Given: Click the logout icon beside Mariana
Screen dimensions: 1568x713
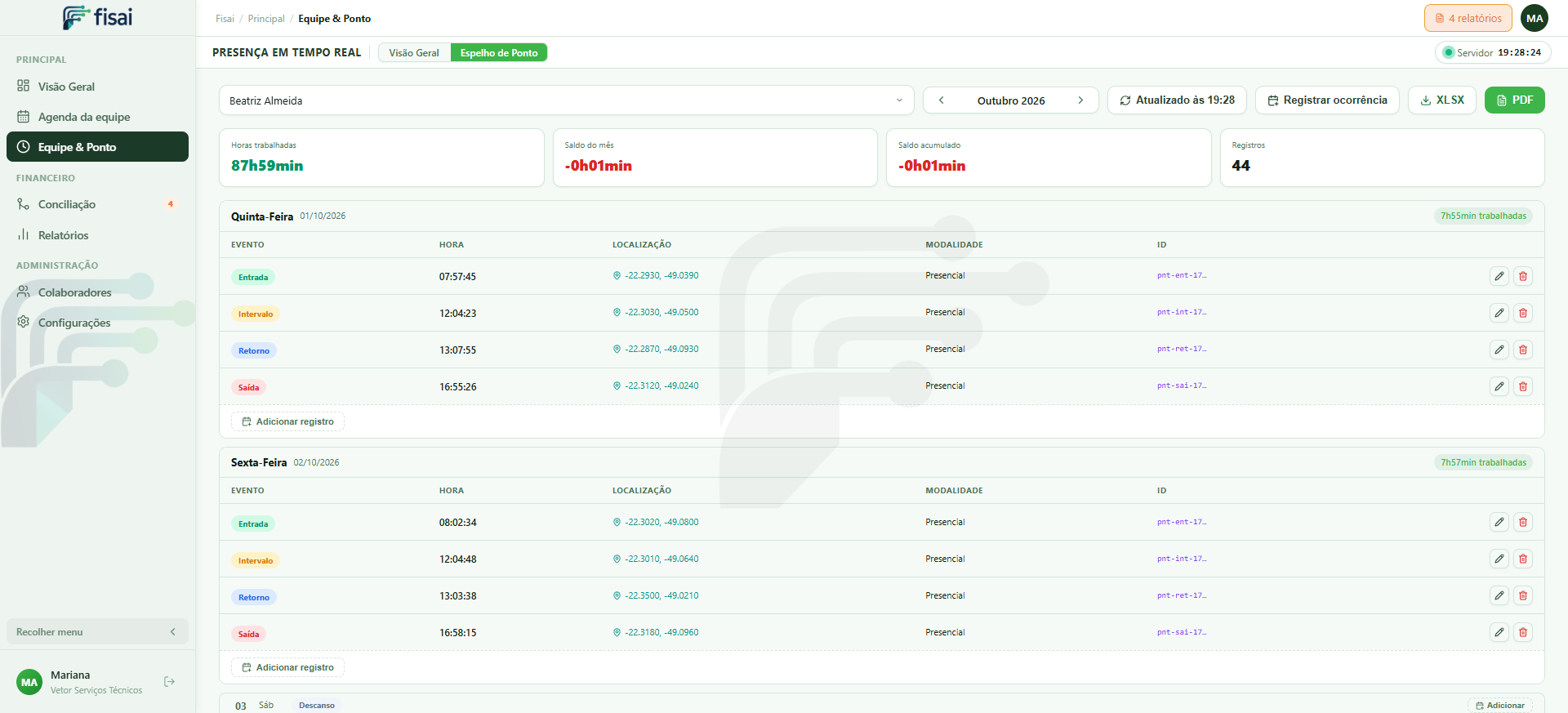Looking at the screenshot, I should [x=170, y=682].
